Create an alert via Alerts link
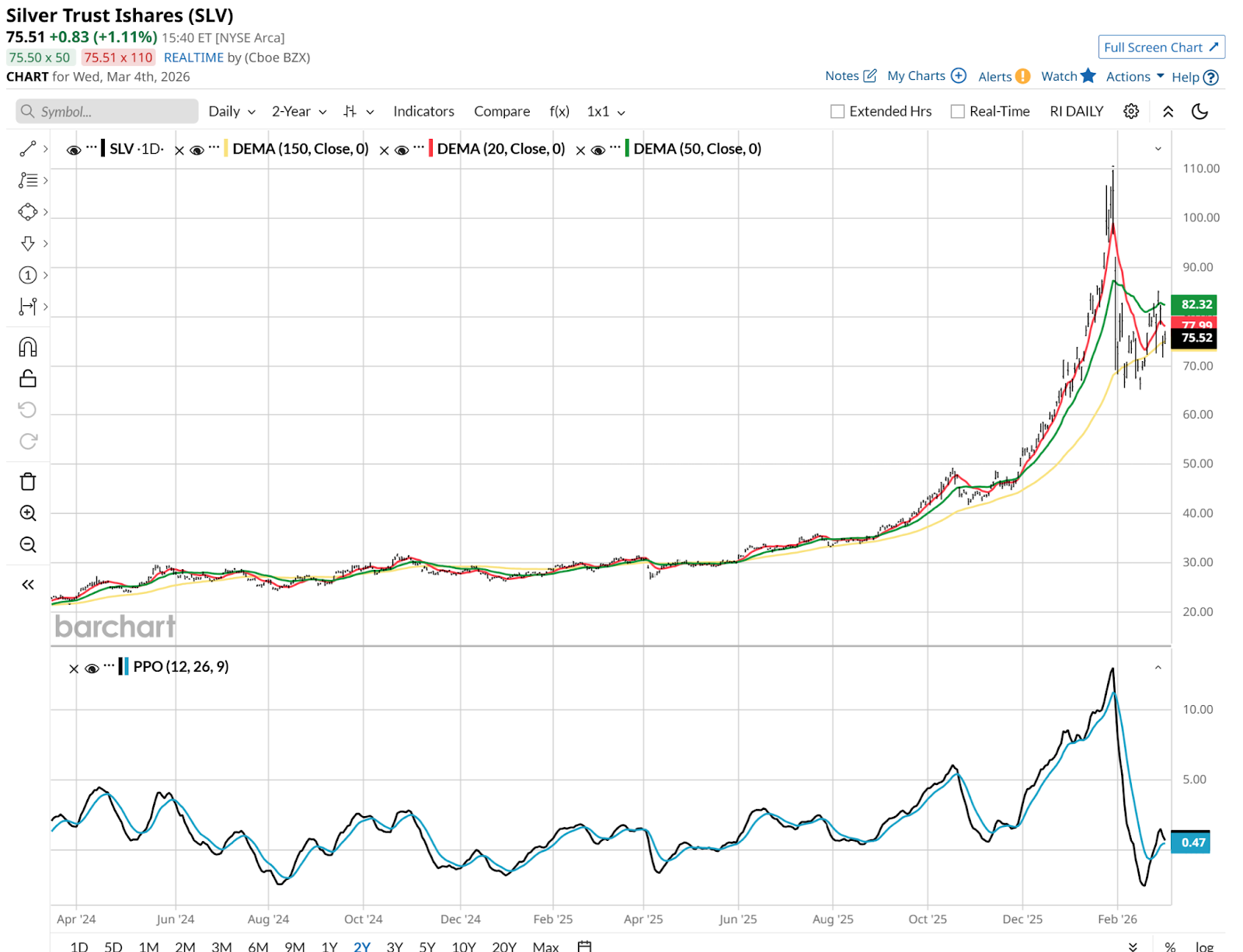The width and height of the screenshot is (1243, 952). (1004, 75)
